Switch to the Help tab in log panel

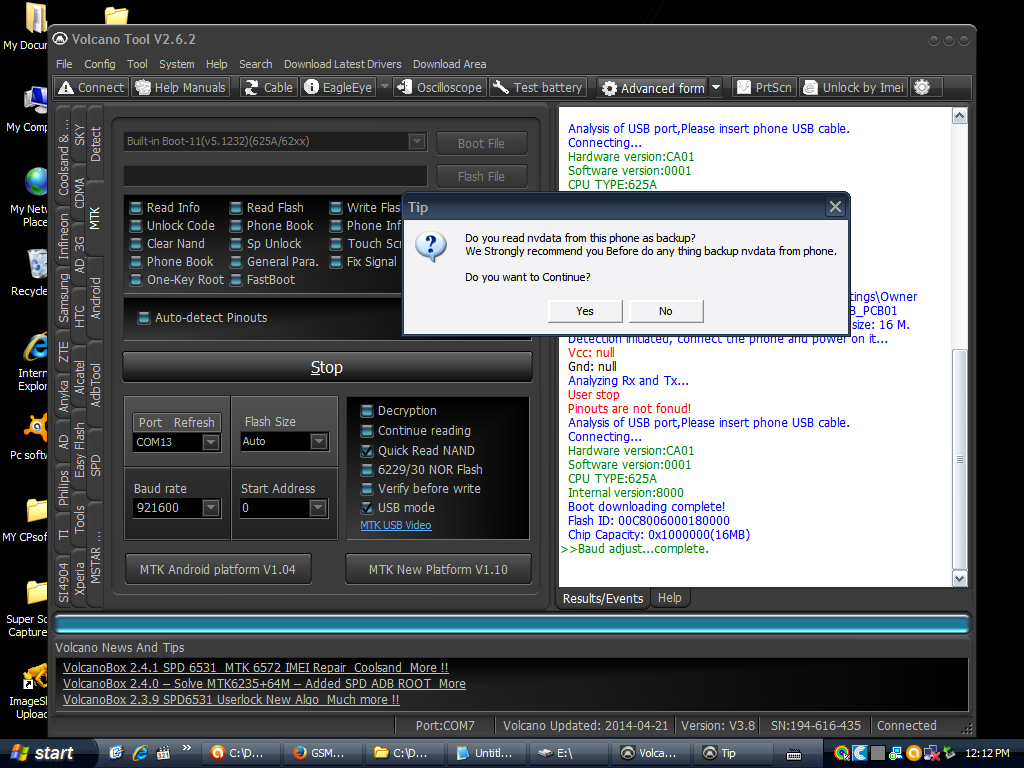[669, 598]
